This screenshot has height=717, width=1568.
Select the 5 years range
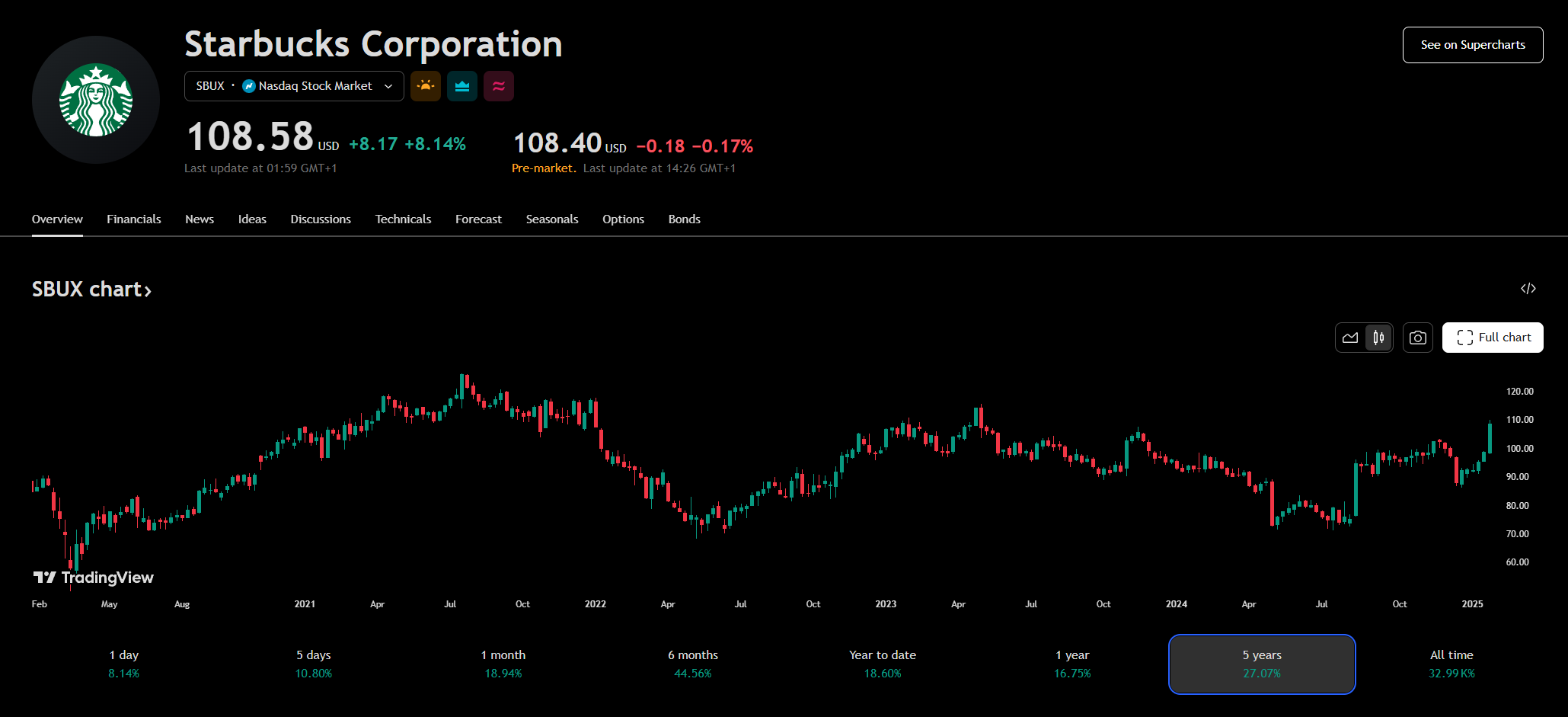coord(1262,664)
